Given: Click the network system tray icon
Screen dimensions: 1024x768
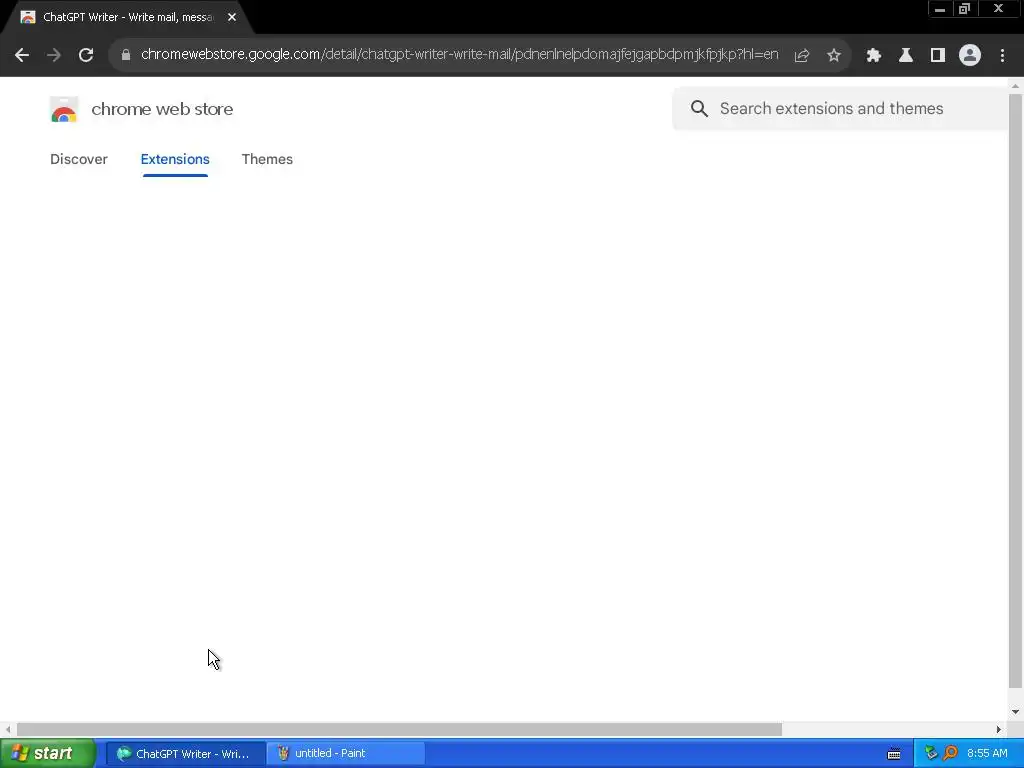Looking at the screenshot, I should pyautogui.click(x=931, y=753).
